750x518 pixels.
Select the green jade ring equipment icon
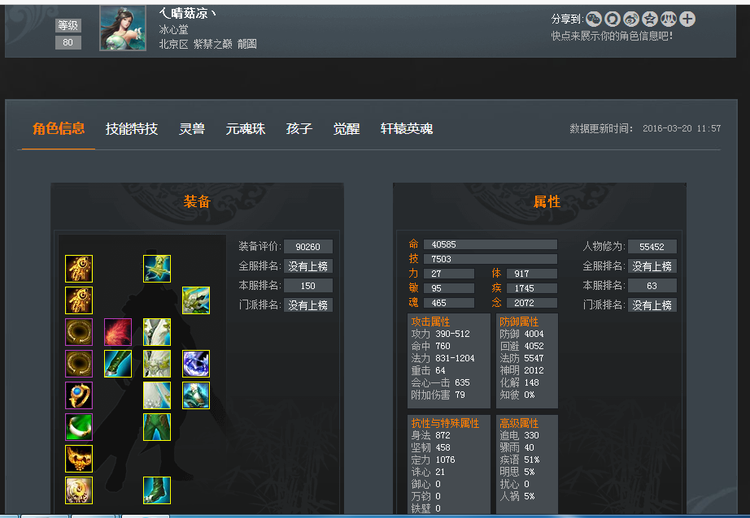(x=79, y=427)
